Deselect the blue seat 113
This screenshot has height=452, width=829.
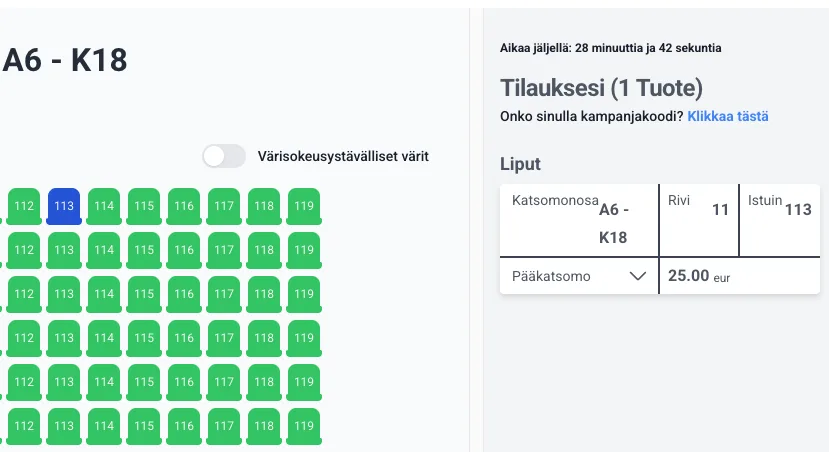coord(64,206)
